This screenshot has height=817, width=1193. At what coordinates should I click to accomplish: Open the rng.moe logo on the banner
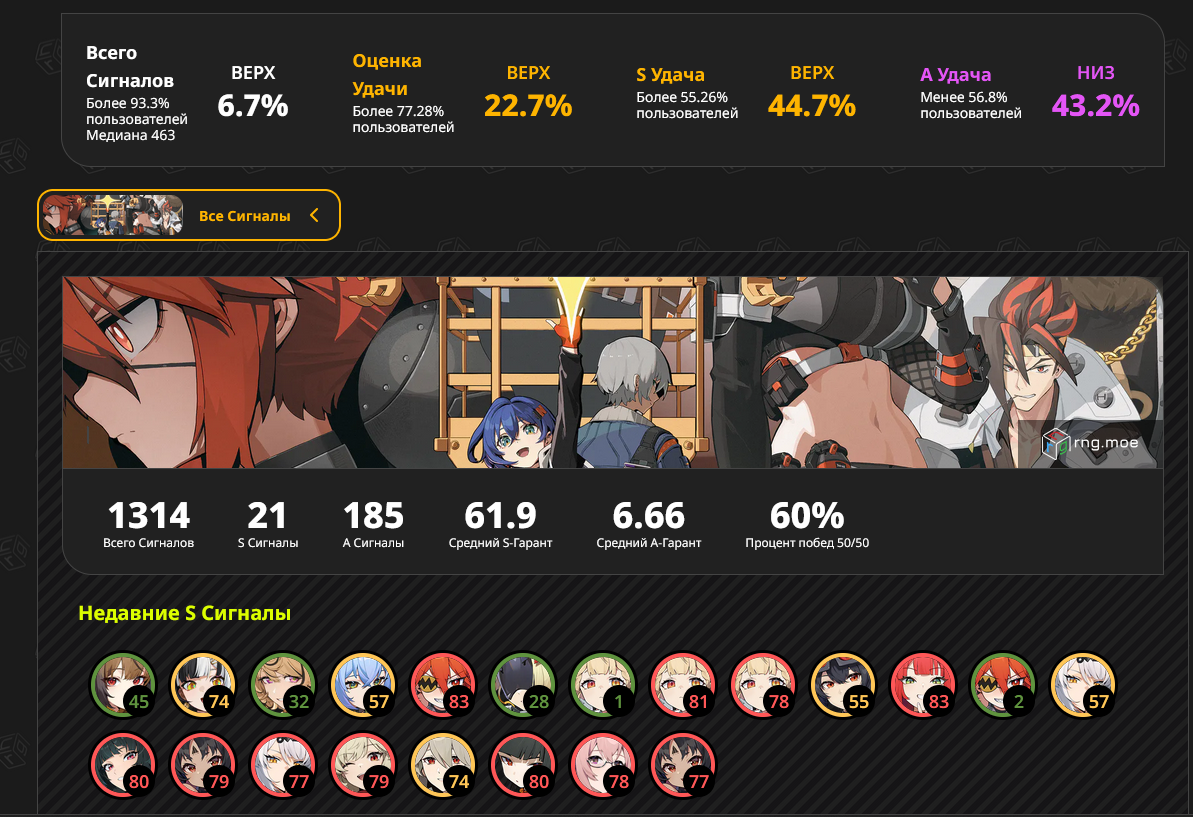coord(1090,443)
